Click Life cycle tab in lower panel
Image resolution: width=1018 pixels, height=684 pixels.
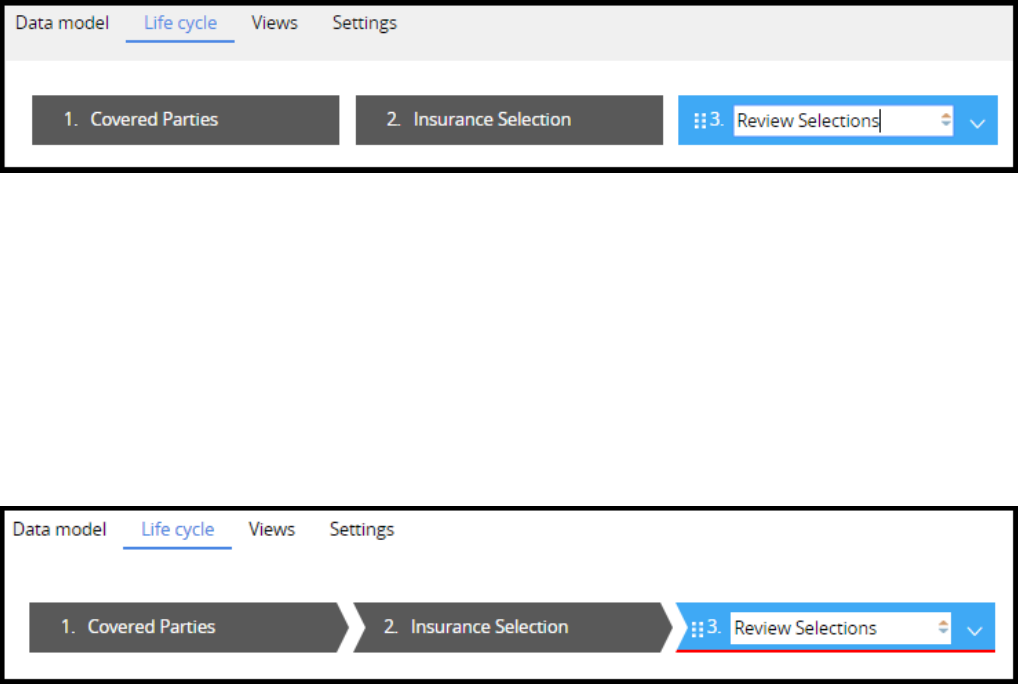(178, 529)
